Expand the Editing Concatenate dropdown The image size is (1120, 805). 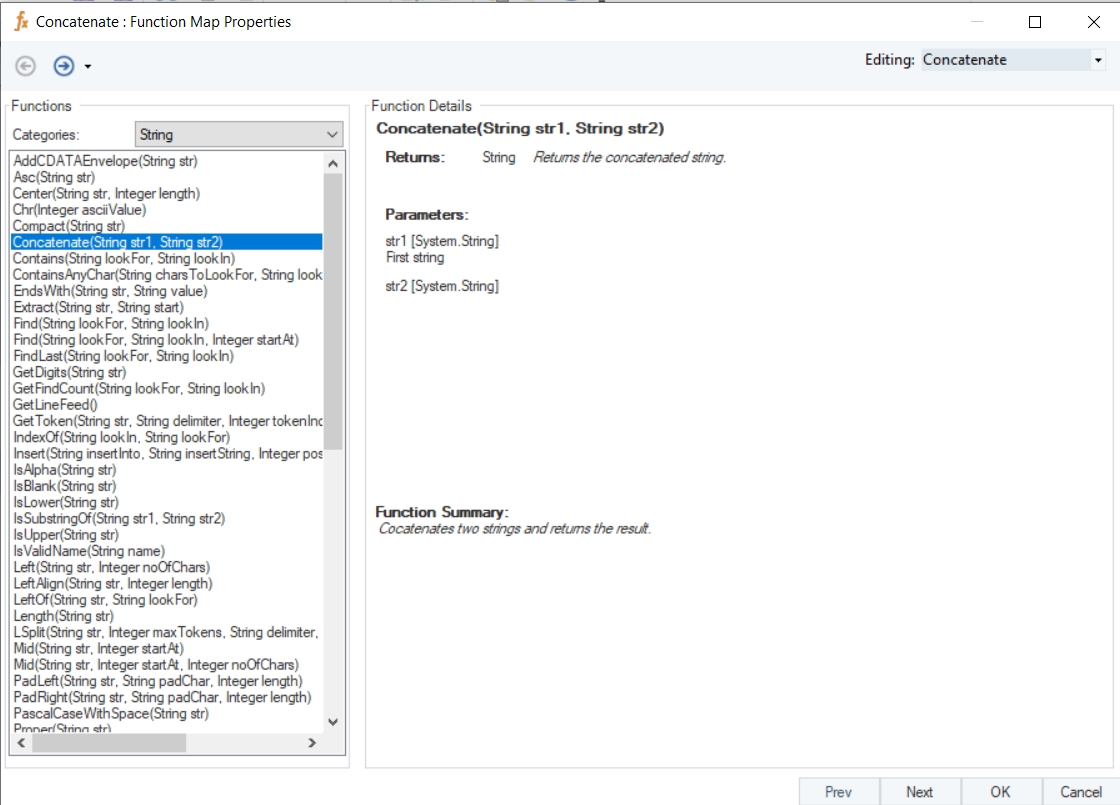1097,60
